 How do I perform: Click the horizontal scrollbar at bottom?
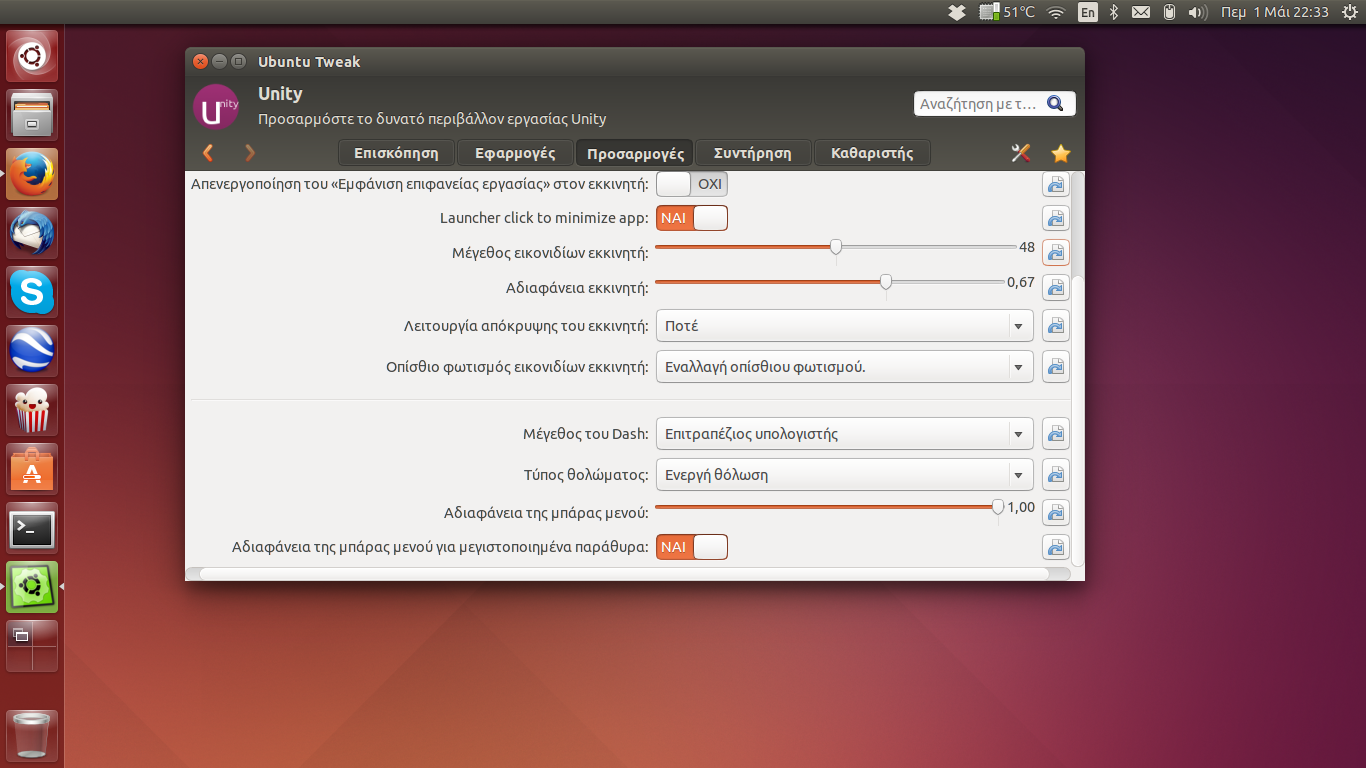pos(624,574)
